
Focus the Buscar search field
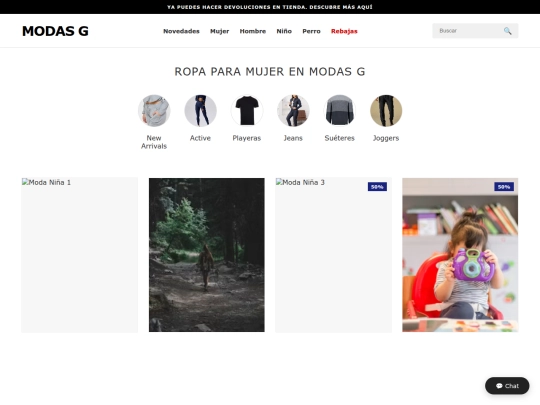pyautogui.click(x=475, y=31)
